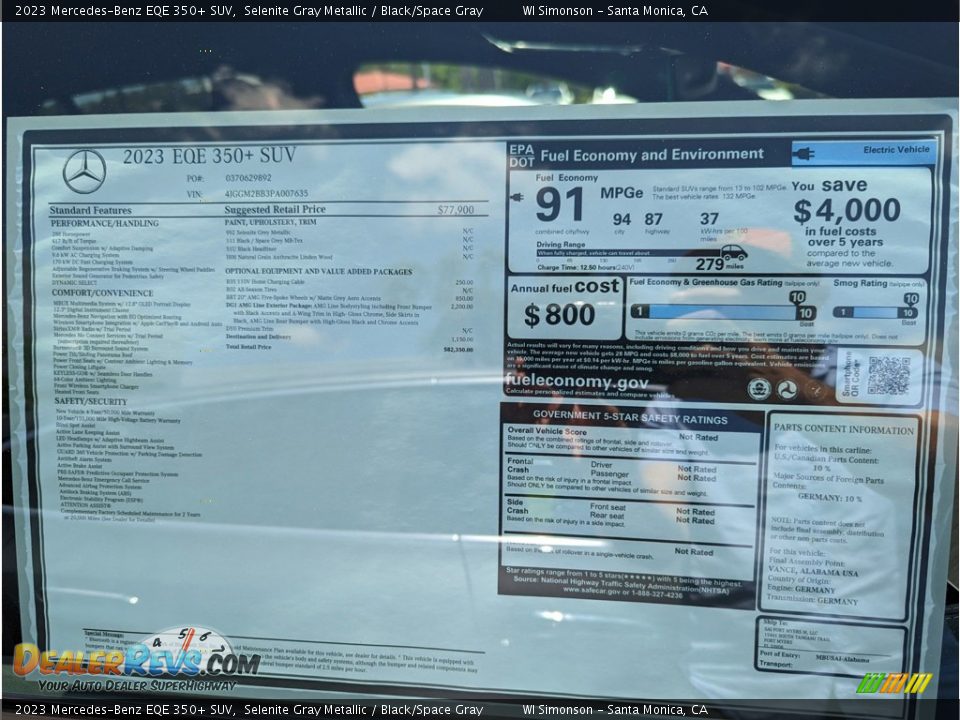Click the smartphone QR code

click(888, 375)
